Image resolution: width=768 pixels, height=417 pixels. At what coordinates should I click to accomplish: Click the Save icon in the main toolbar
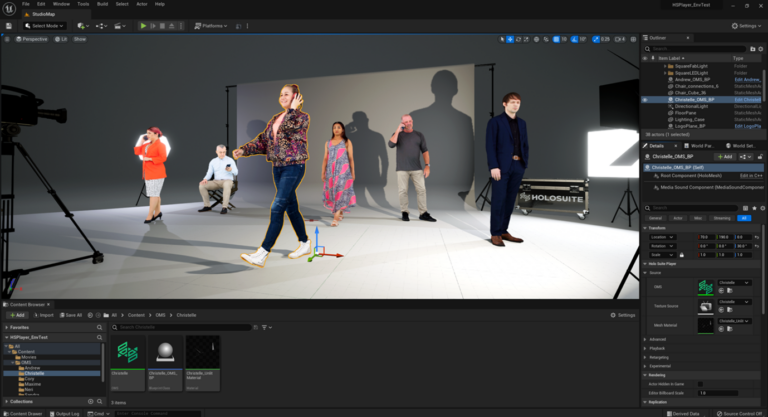(8, 25)
